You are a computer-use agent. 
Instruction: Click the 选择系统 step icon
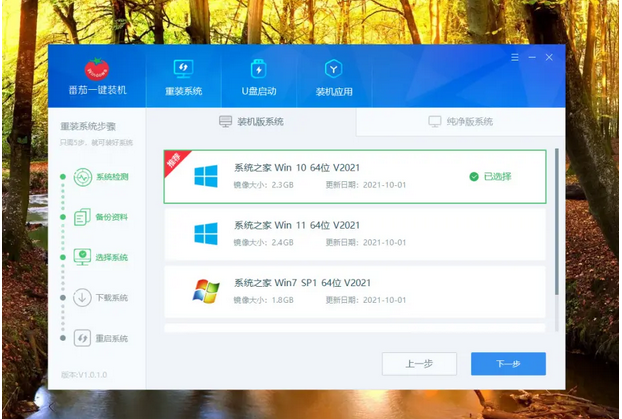(x=82, y=257)
